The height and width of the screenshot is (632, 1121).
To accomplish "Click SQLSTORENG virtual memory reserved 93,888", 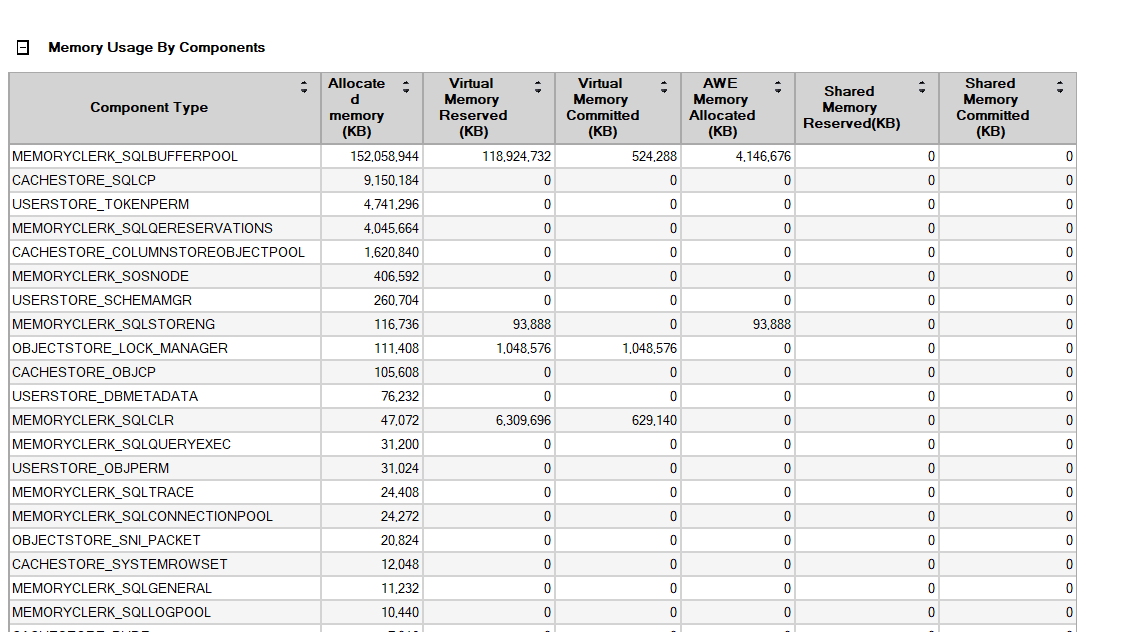I will [x=532, y=324].
